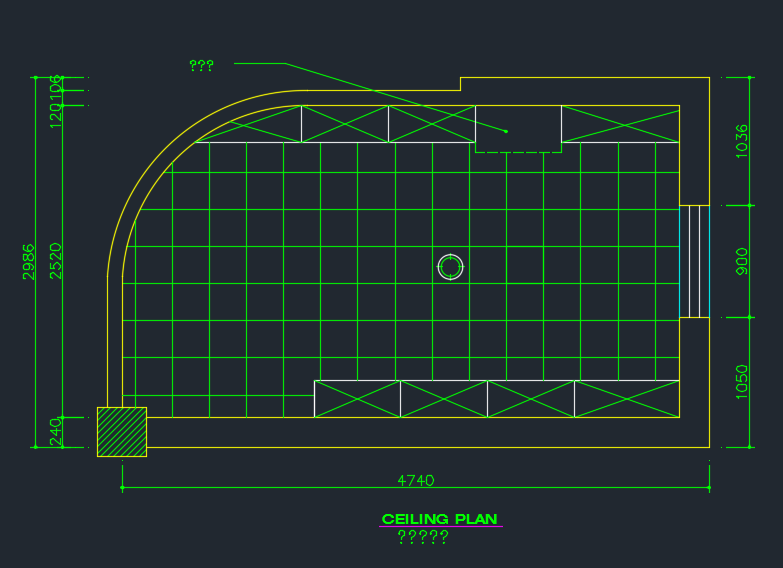Click the CEILING PLAN title text
Viewport: 783px width, 568px height.
click(x=439, y=518)
